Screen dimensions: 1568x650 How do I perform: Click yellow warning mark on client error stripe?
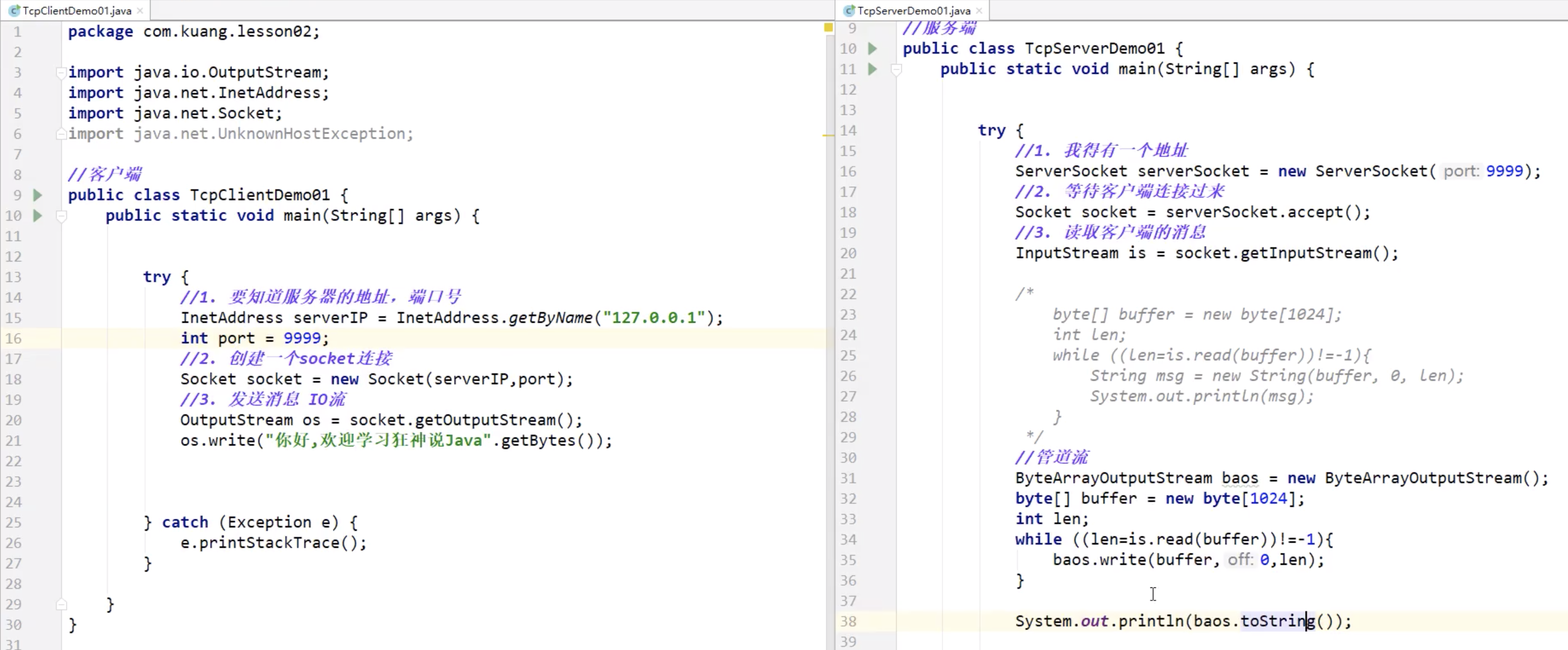(x=828, y=135)
